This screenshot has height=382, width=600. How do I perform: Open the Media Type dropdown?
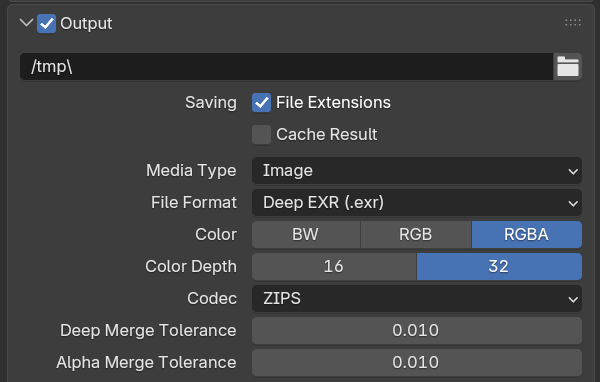[x=417, y=170]
